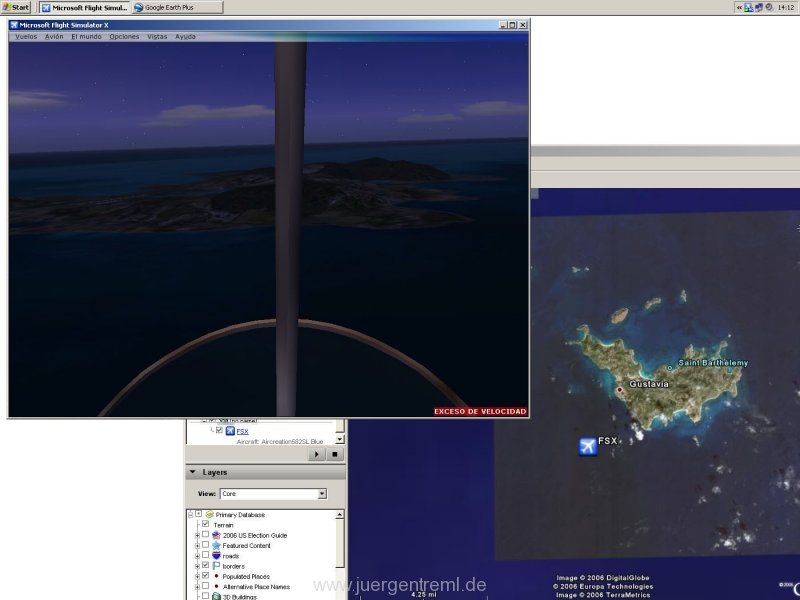Uncheck the Terrain layer checkbox

(205, 524)
